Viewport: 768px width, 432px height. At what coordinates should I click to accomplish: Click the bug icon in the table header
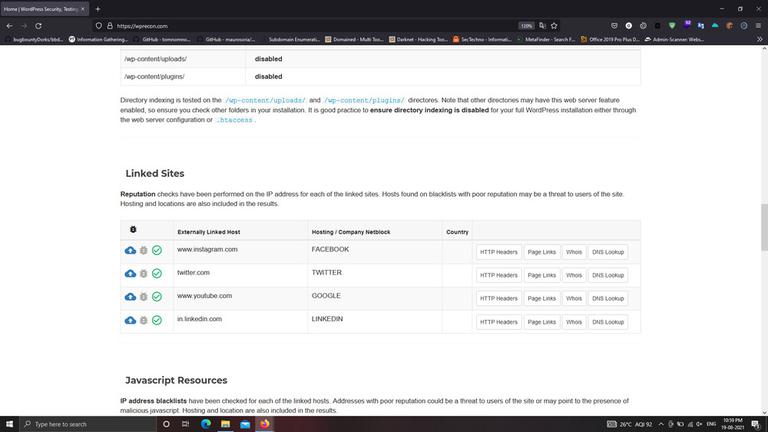coord(133,229)
